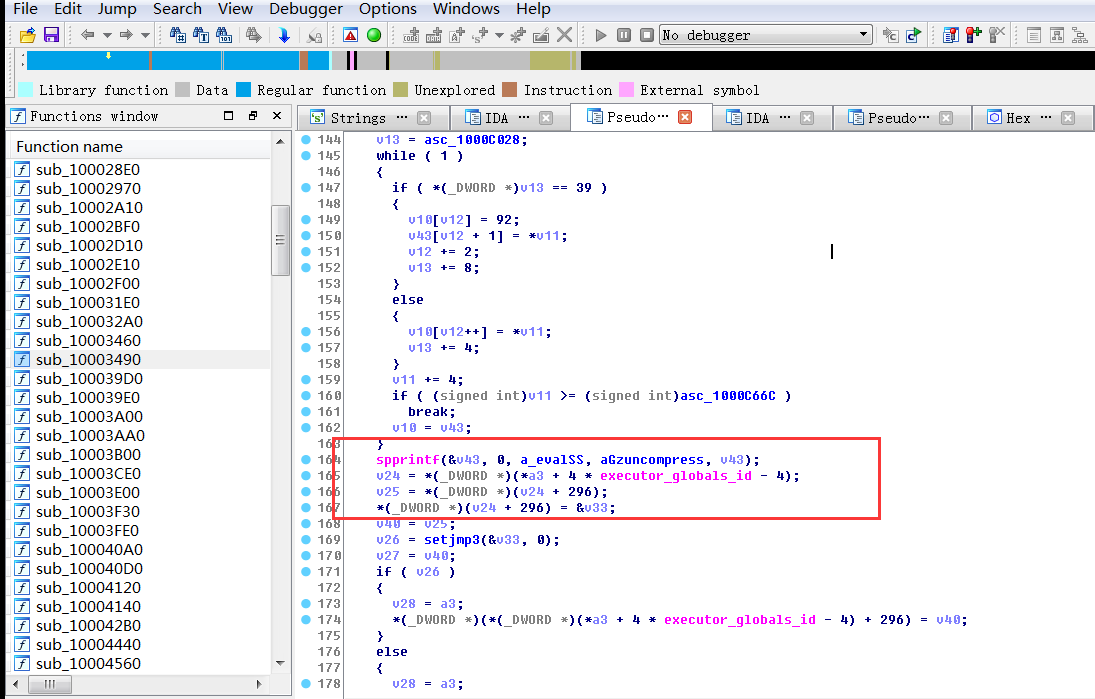Click the binary sequence search icon
Image resolution: width=1095 pixels, height=699 pixels.
224,35
